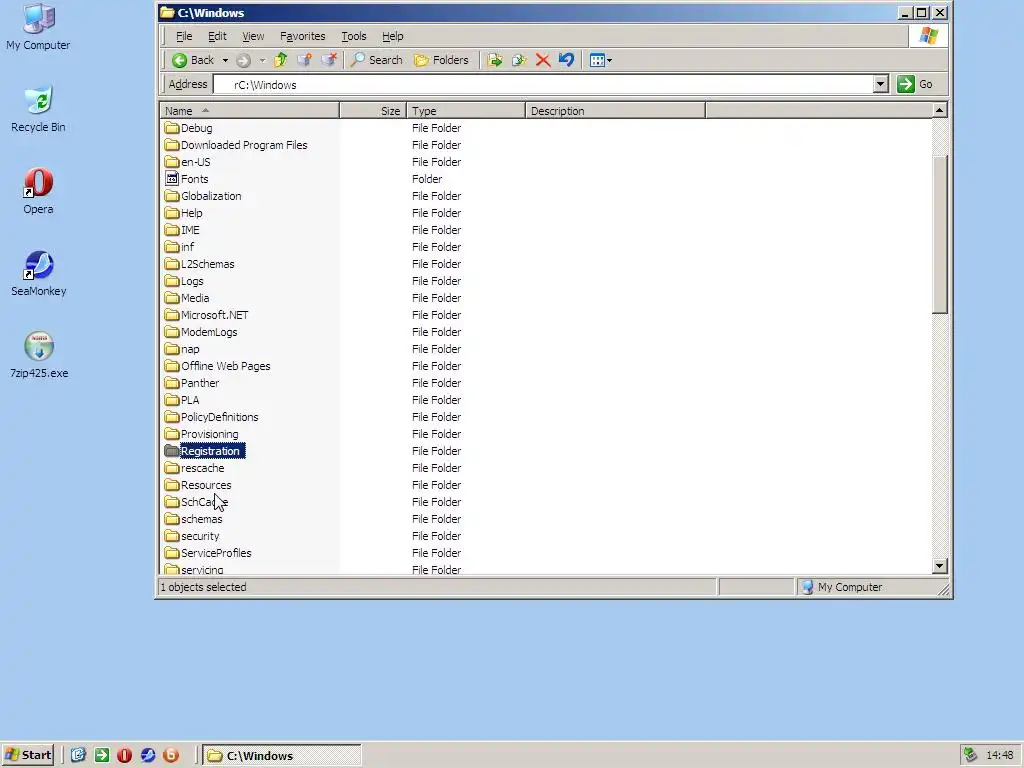Select the 7zip425.exe desktop icon
This screenshot has width=1024, height=768.
point(39,355)
